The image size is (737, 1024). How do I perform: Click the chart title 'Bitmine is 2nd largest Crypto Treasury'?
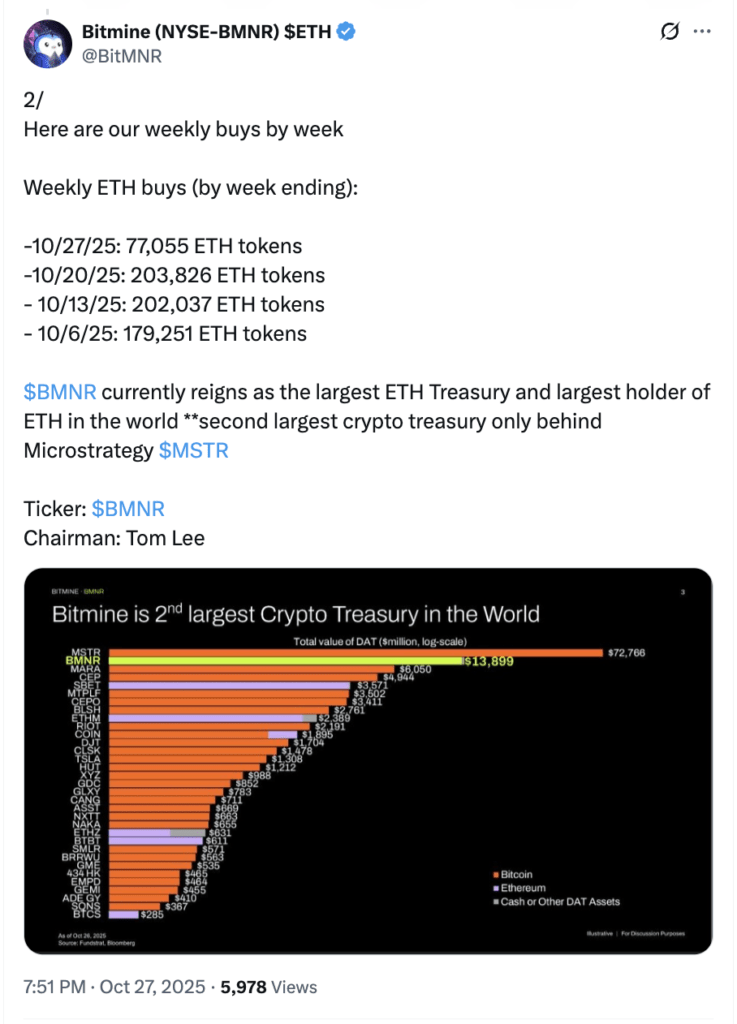[296, 614]
